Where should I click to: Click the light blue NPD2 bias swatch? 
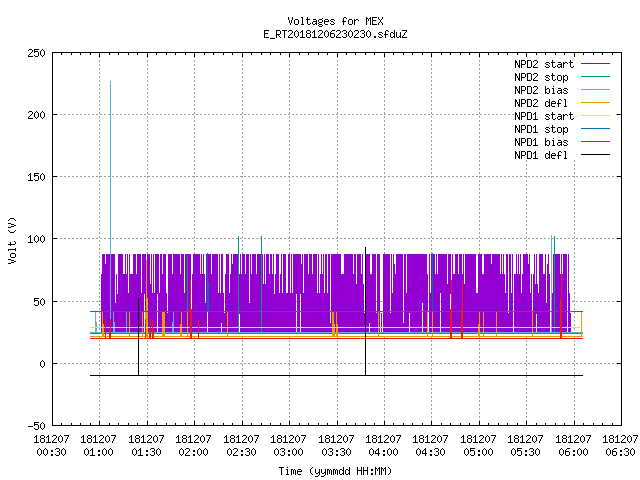596,89
